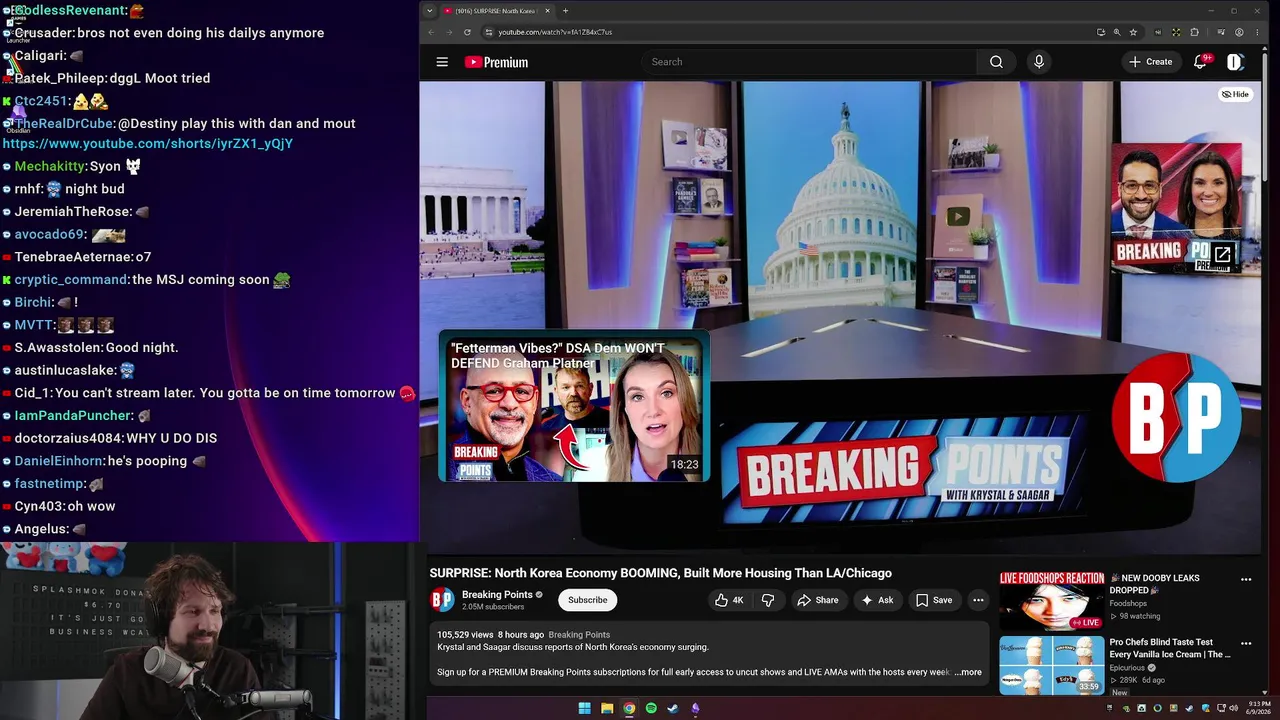Open the external link icon on end card
The image size is (1280, 720).
1222,255
